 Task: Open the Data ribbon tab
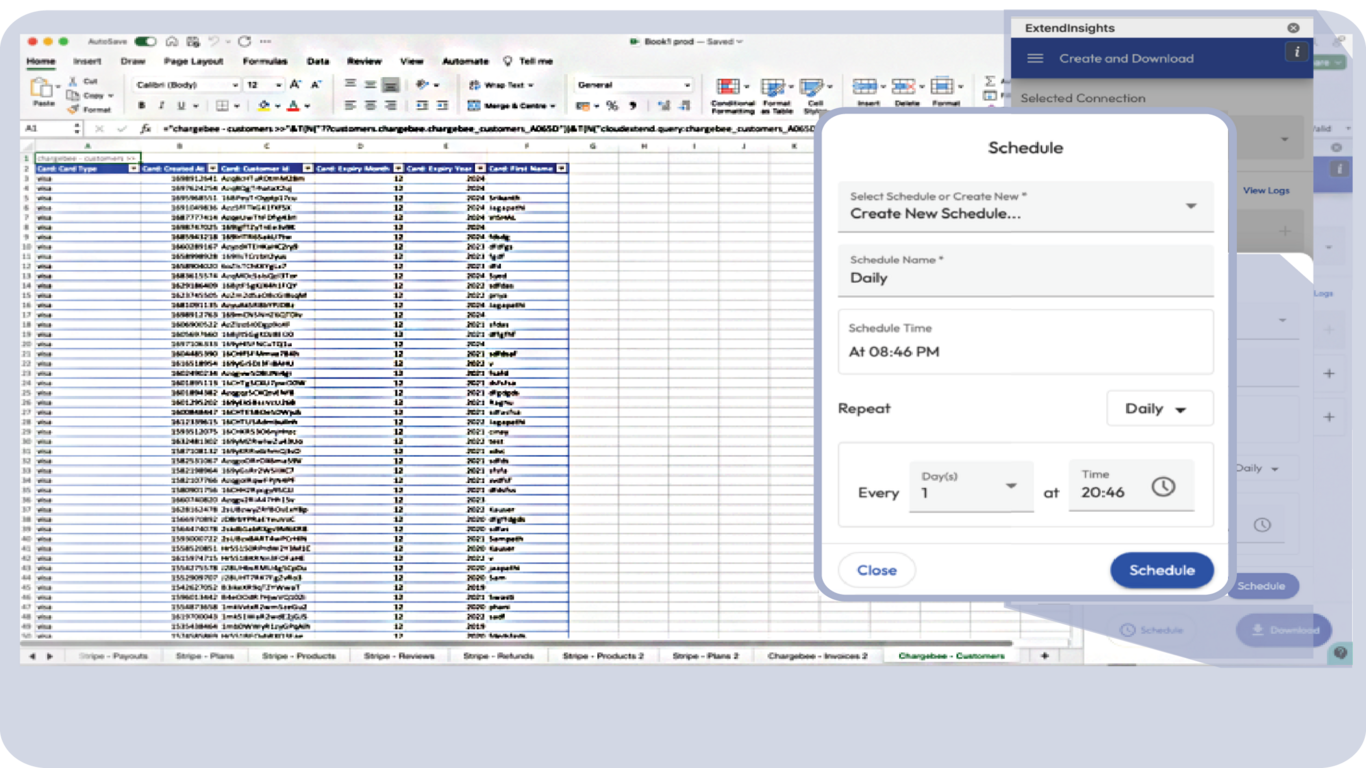(x=318, y=61)
